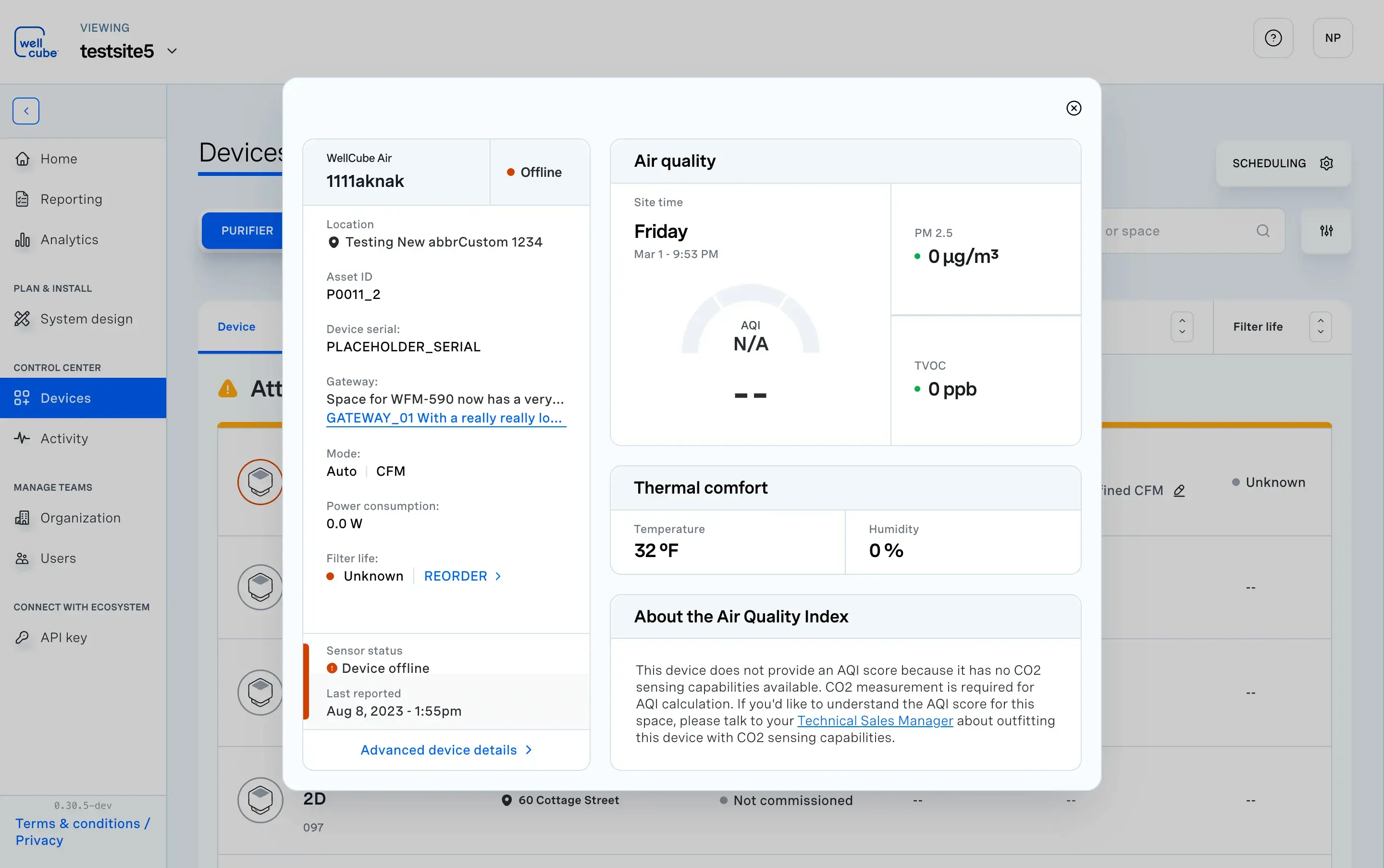
Task: Open the help question mark icon
Action: (x=1273, y=37)
